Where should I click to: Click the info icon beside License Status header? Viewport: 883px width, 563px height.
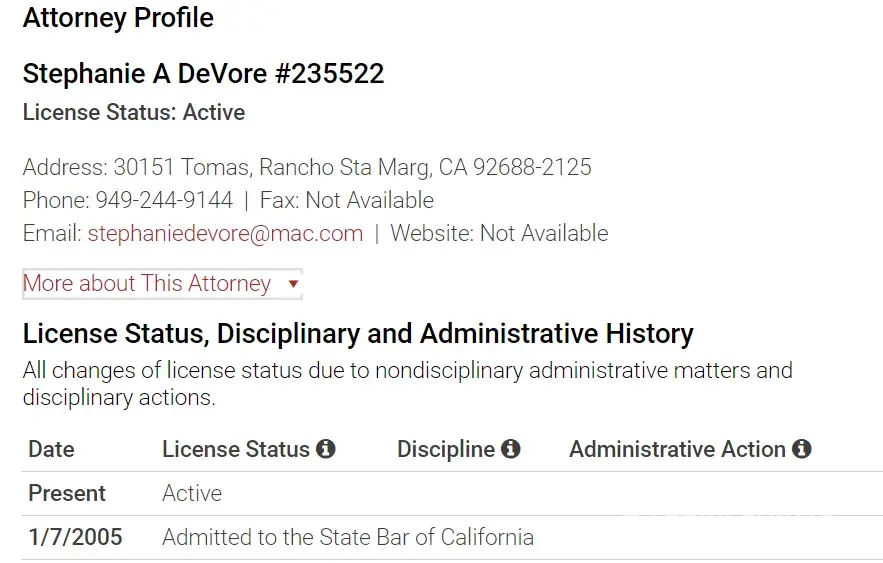tap(325, 450)
